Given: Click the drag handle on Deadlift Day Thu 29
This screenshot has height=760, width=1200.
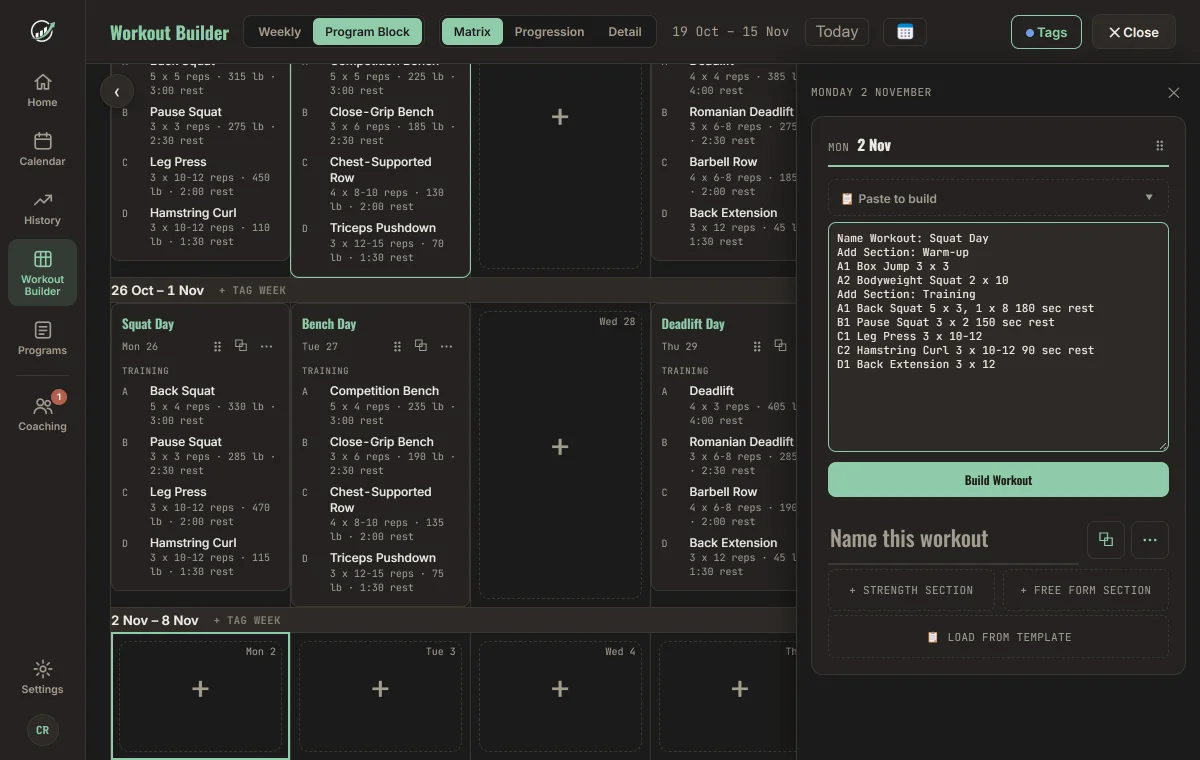Looking at the screenshot, I should 757,346.
